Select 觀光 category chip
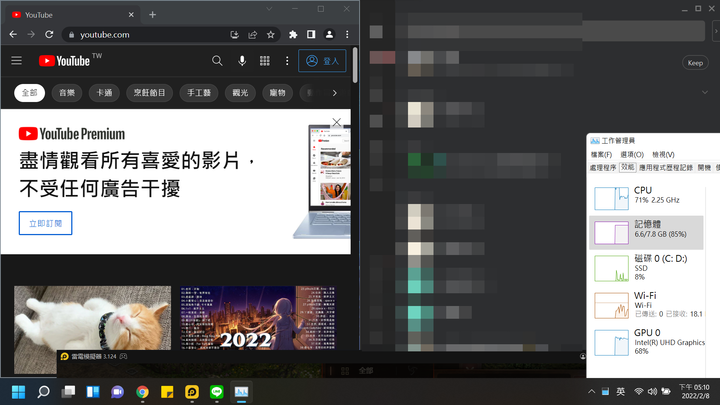 click(240, 93)
